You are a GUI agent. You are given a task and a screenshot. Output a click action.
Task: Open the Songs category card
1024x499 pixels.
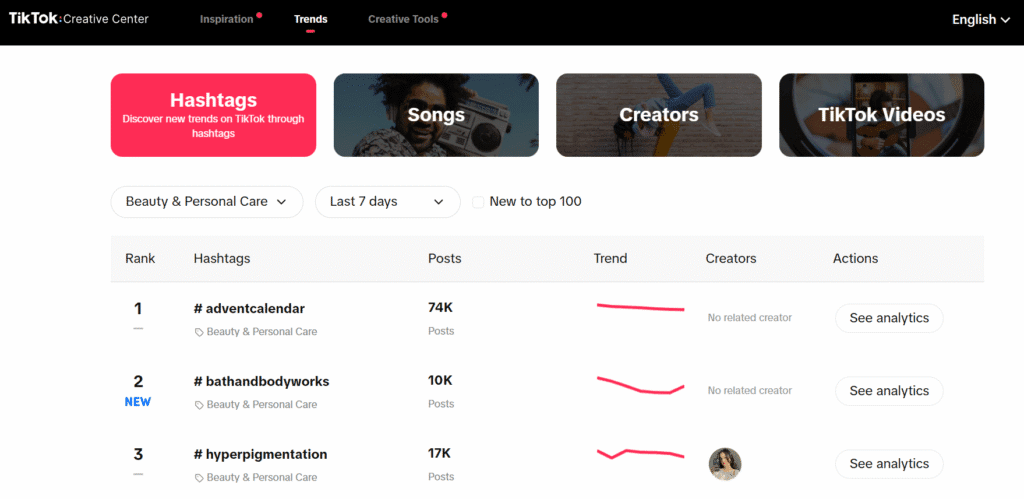[x=436, y=115]
